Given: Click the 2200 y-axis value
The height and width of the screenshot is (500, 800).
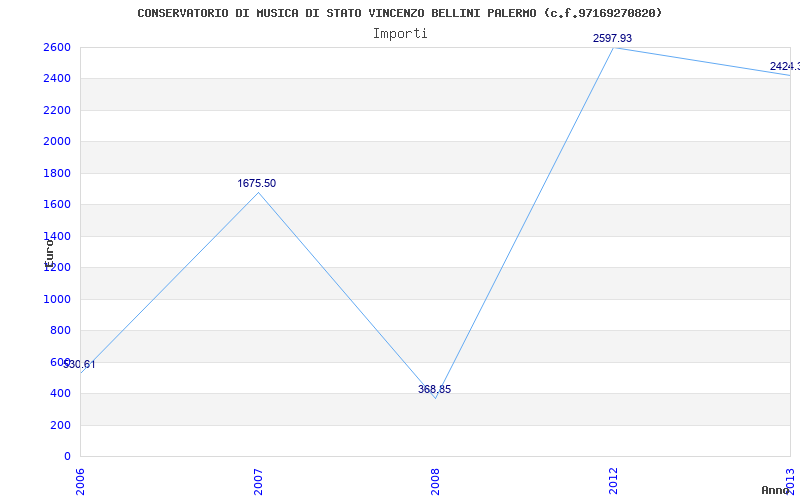Looking at the screenshot, I should (x=56, y=110).
